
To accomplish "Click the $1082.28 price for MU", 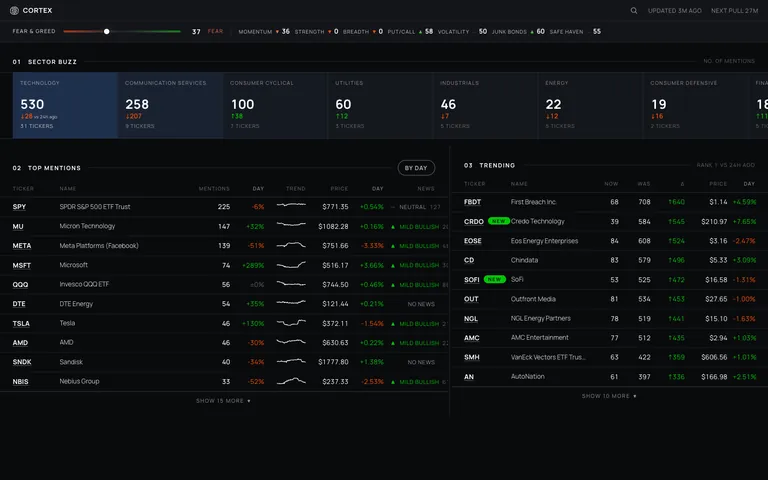I will tap(333, 226).
